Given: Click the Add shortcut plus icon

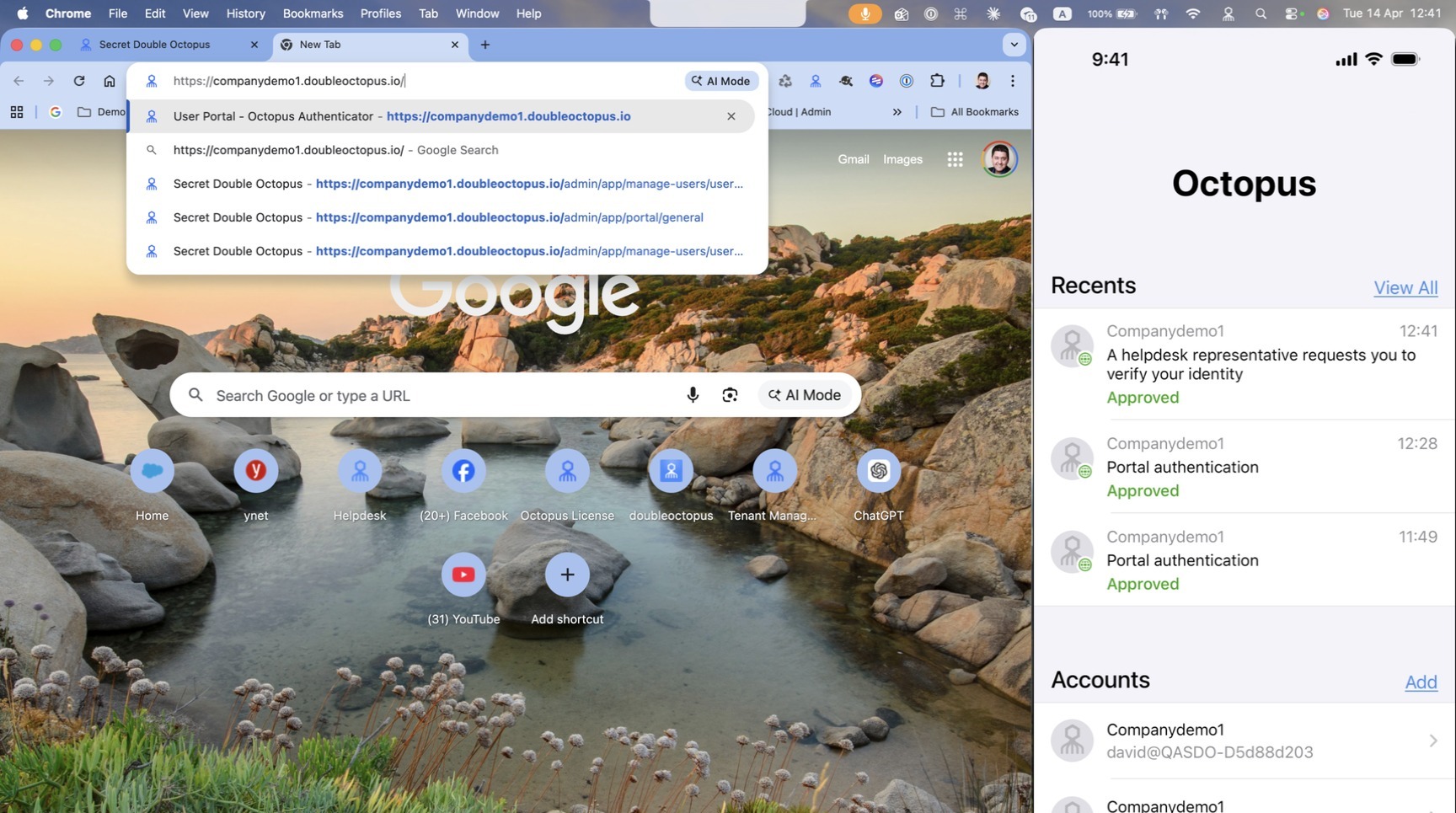Looking at the screenshot, I should pyautogui.click(x=567, y=575).
